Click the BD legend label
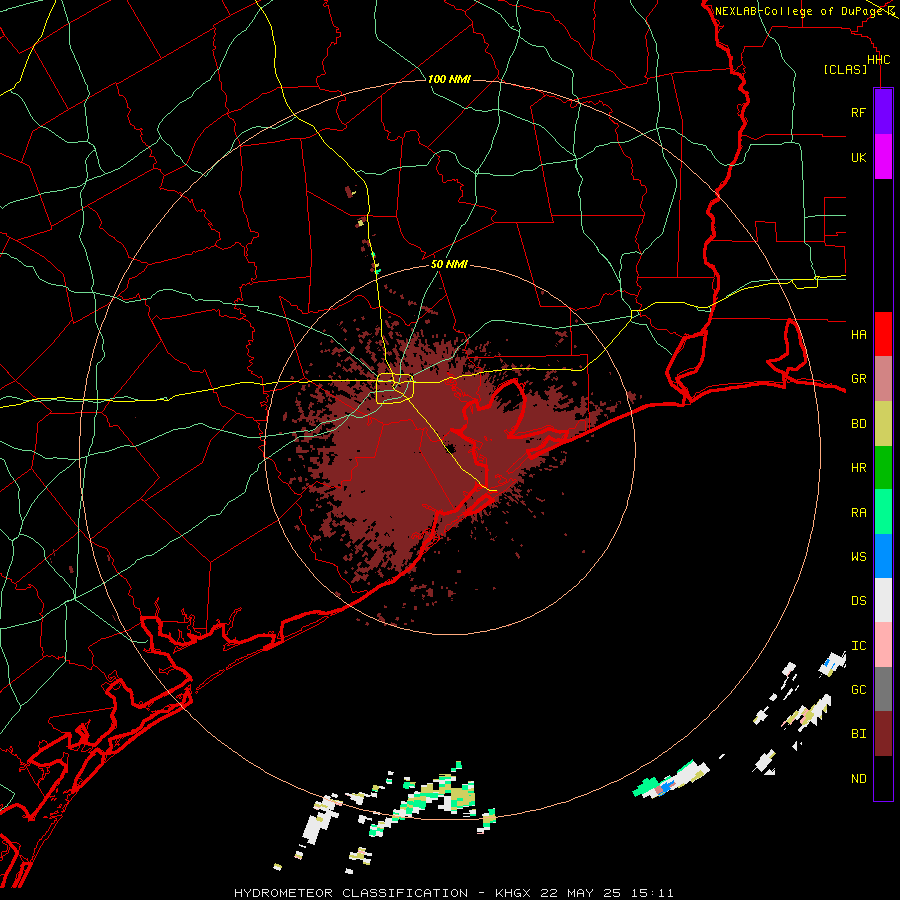The width and height of the screenshot is (900, 900). [x=858, y=424]
